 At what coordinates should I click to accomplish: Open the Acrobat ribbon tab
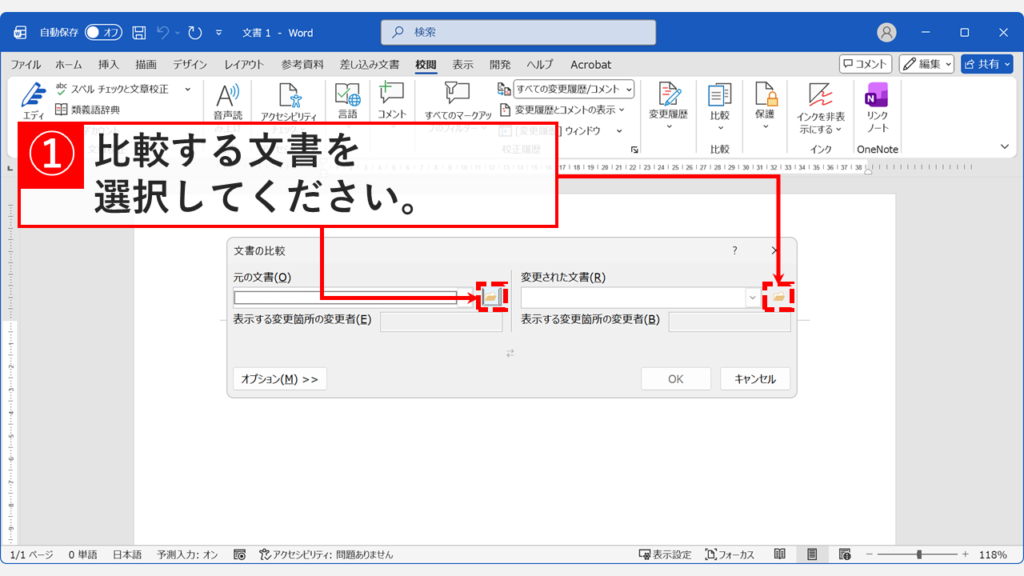pos(590,64)
